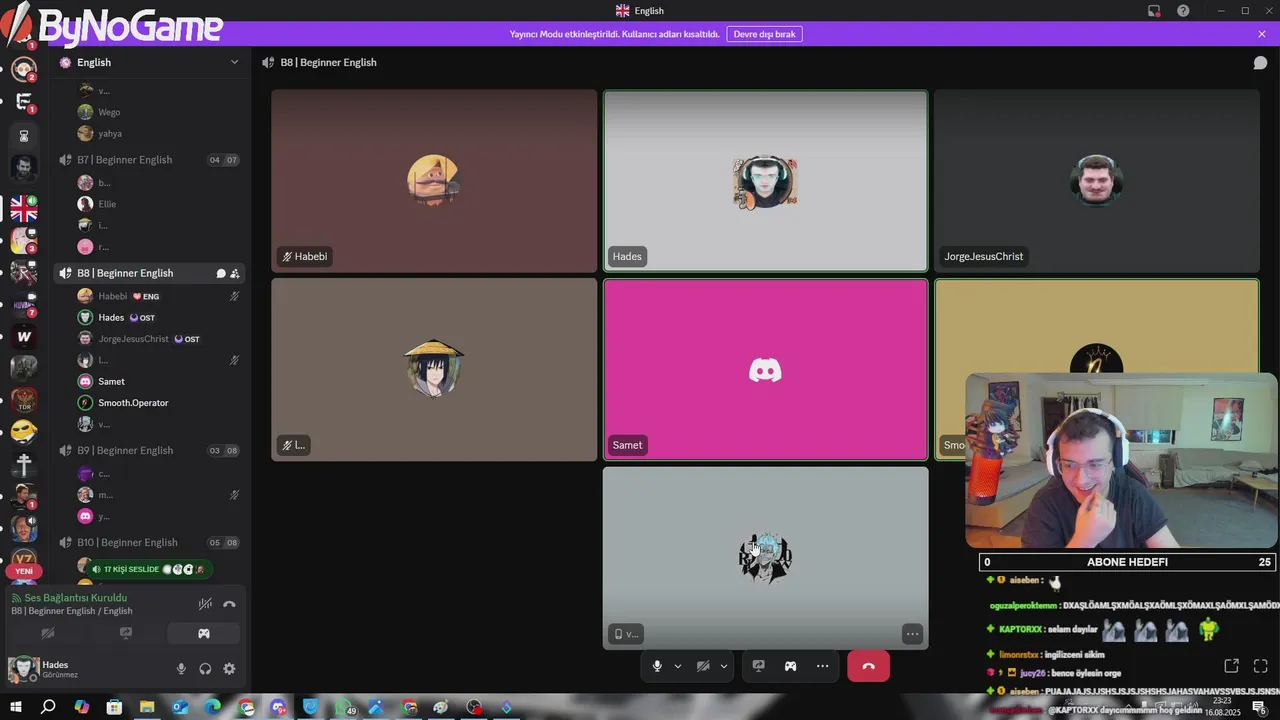Start an activity from call control bar

tap(790, 666)
